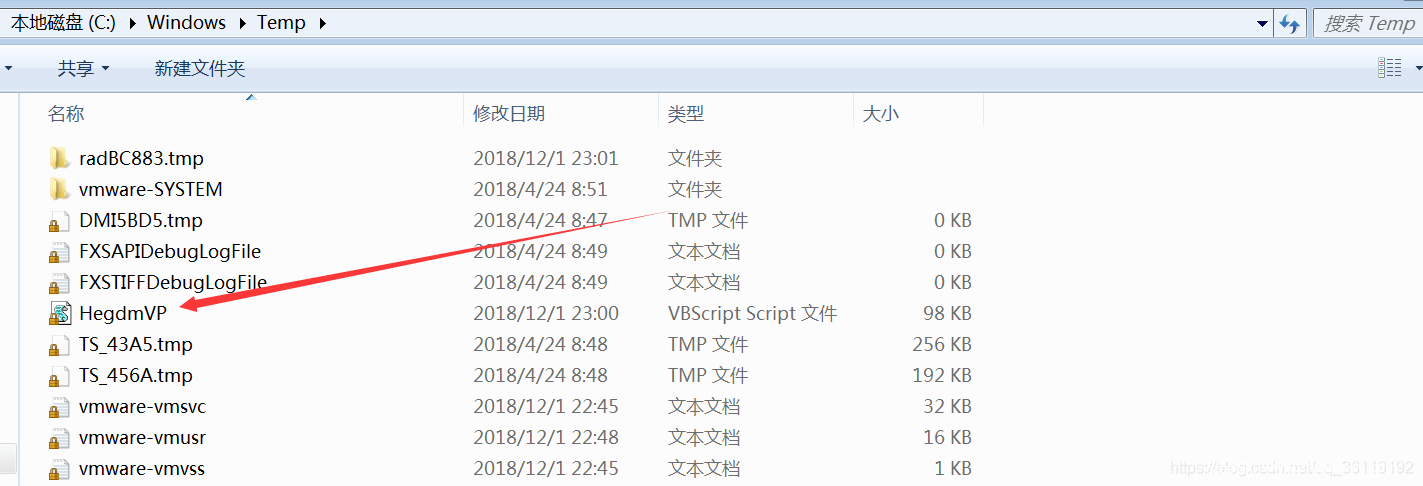Sort files by 名称 column header
Viewport: 1423px width, 486px height.
66,114
